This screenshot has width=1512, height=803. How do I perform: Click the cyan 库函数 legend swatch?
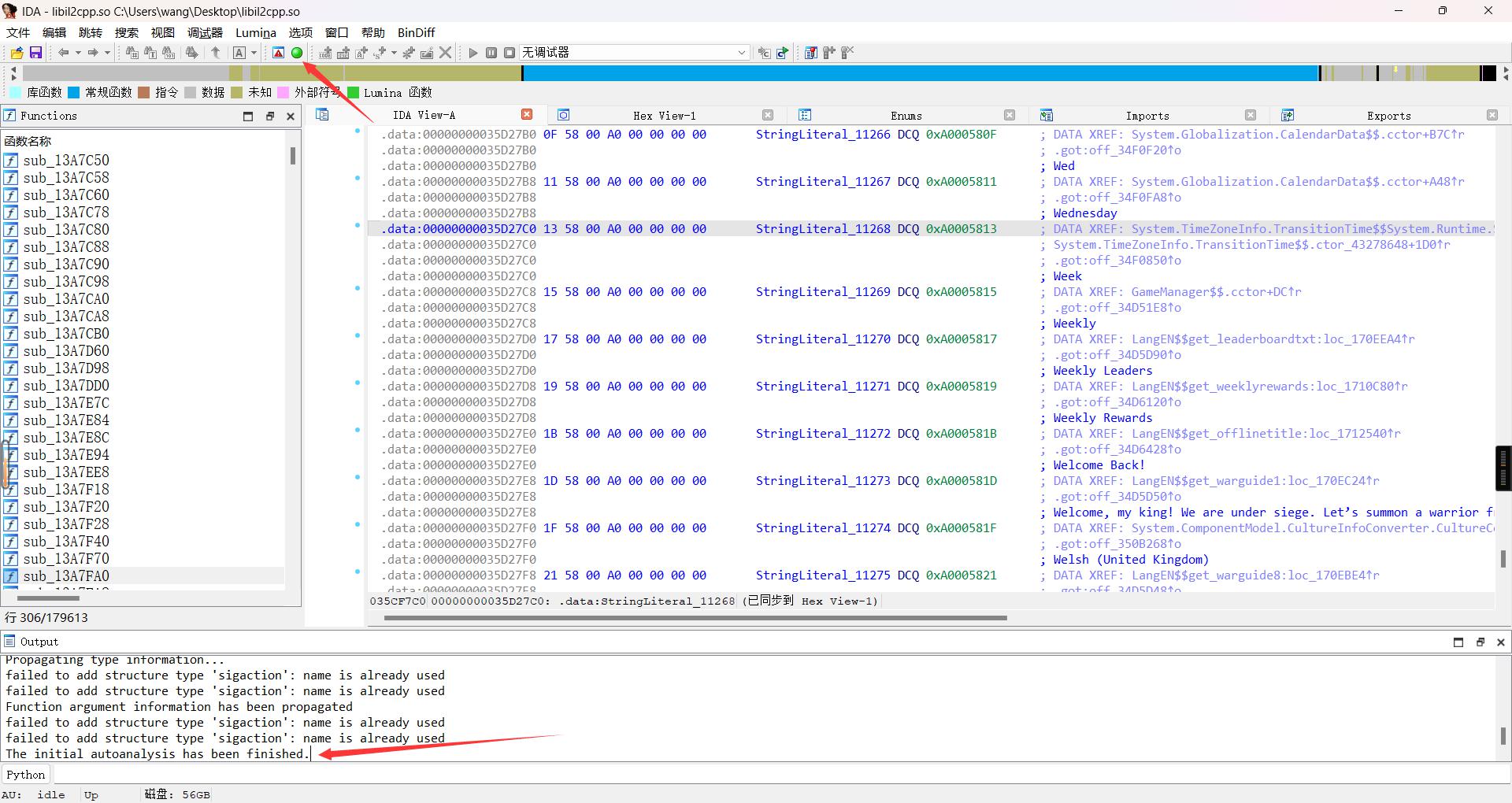[16, 92]
